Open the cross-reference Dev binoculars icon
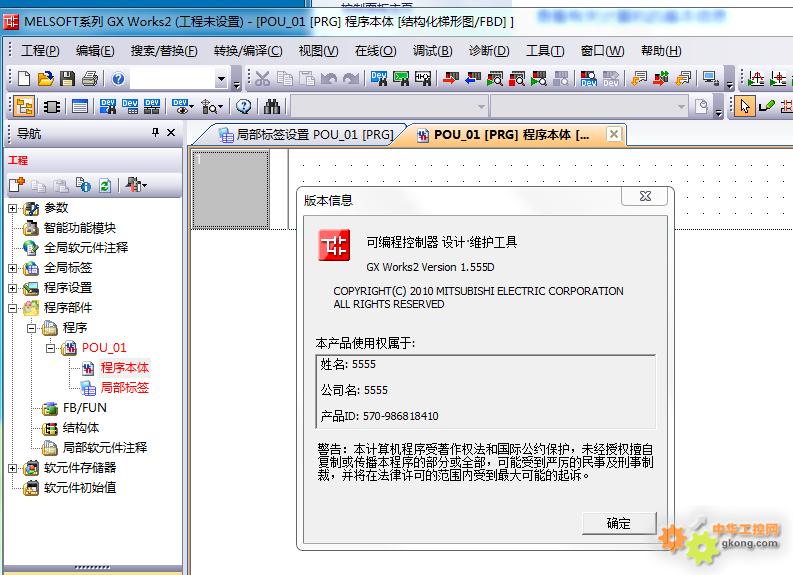Viewport: 793px width, 575px height. pyautogui.click(x=108, y=106)
